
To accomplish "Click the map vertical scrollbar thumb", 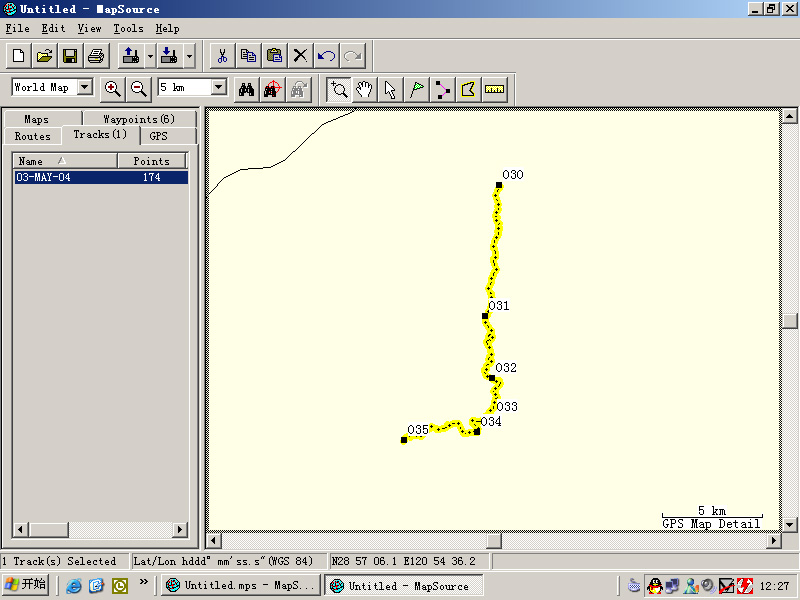I will tap(789, 321).
